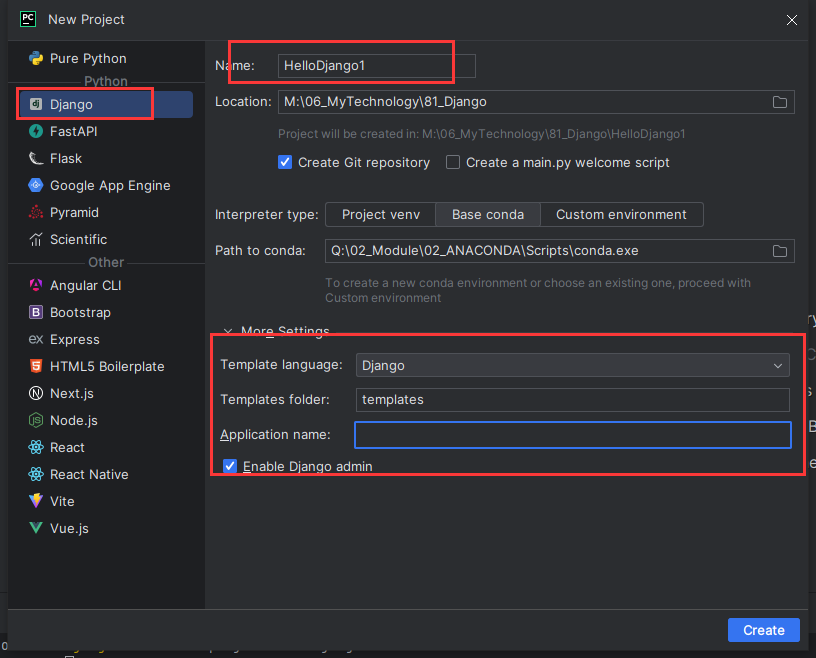The height and width of the screenshot is (658, 816).
Task: Click the React atom icon
Action: pos(36,447)
